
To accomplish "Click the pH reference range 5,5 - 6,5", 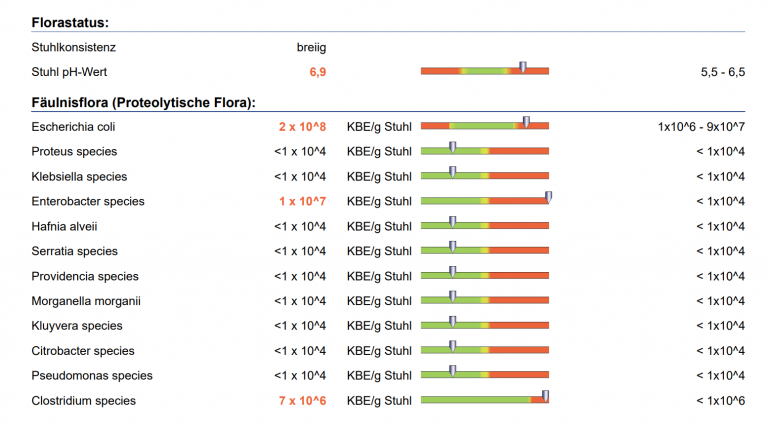I will pos(723,72).
